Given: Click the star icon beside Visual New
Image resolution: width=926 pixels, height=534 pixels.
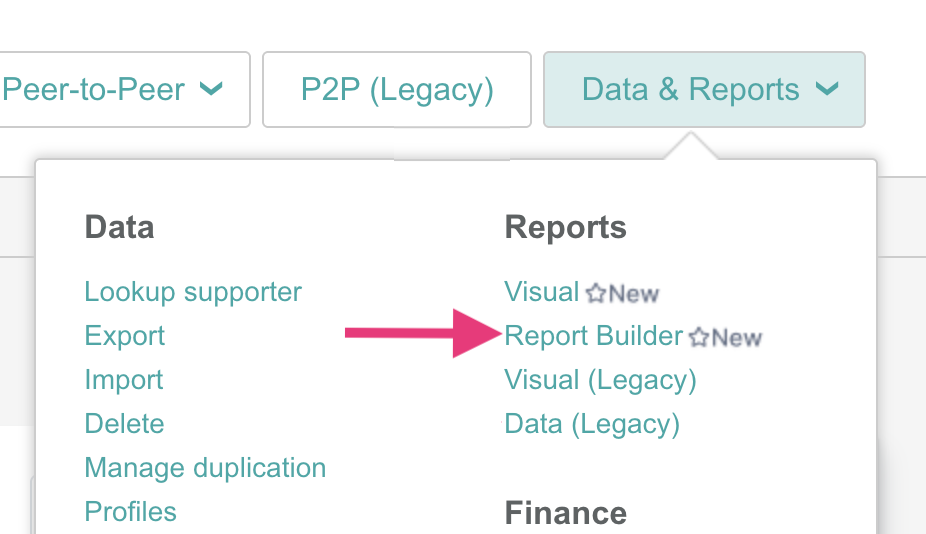Looking at the screenshot, I should click(596, 293).
